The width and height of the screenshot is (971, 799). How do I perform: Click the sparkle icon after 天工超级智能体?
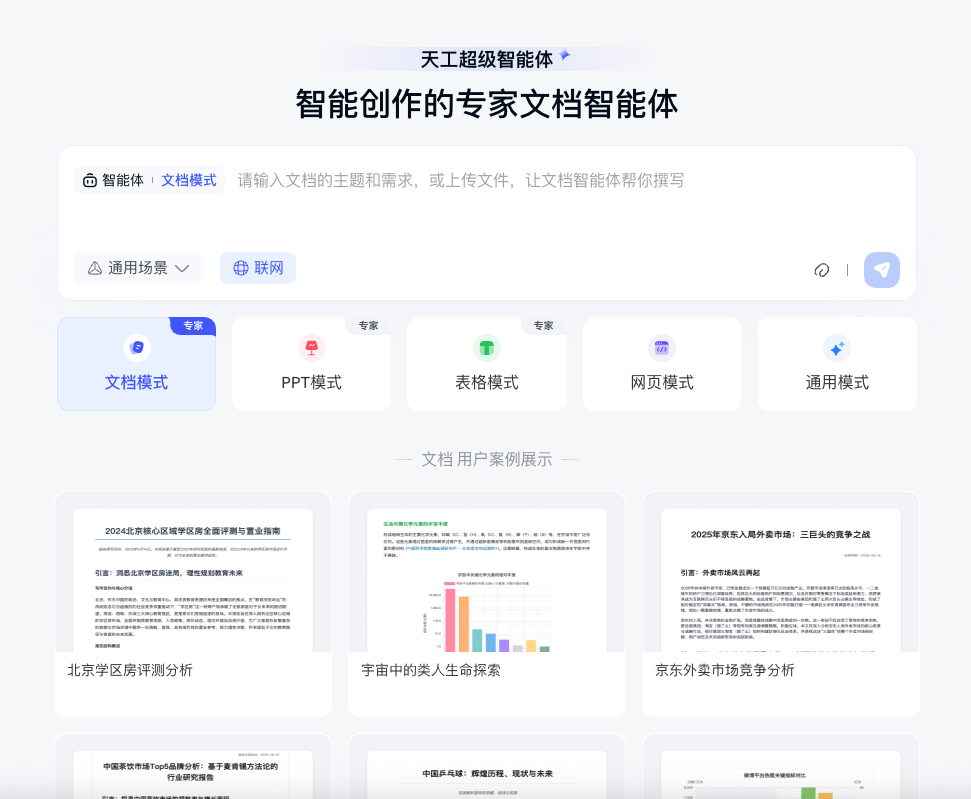click(564, 55)
